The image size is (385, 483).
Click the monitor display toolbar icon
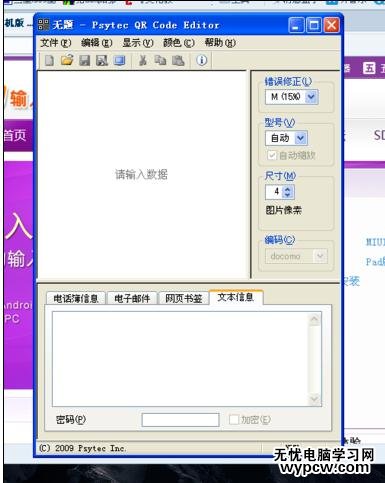[119, 61]
